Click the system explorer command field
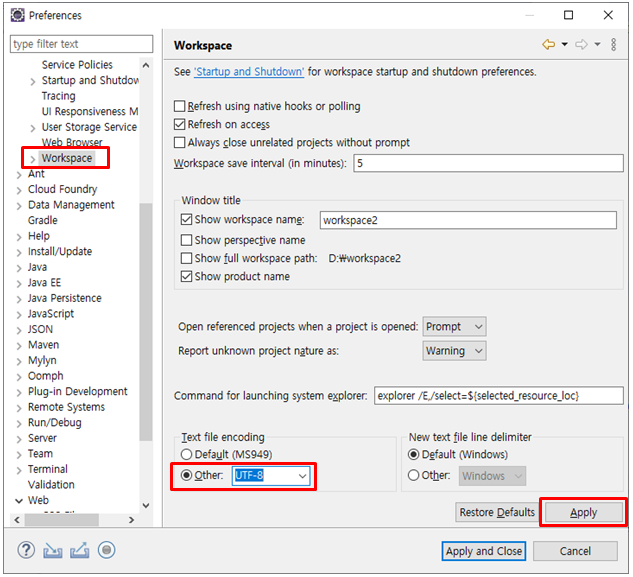The image size is (633, 577). tap(499, 396)
